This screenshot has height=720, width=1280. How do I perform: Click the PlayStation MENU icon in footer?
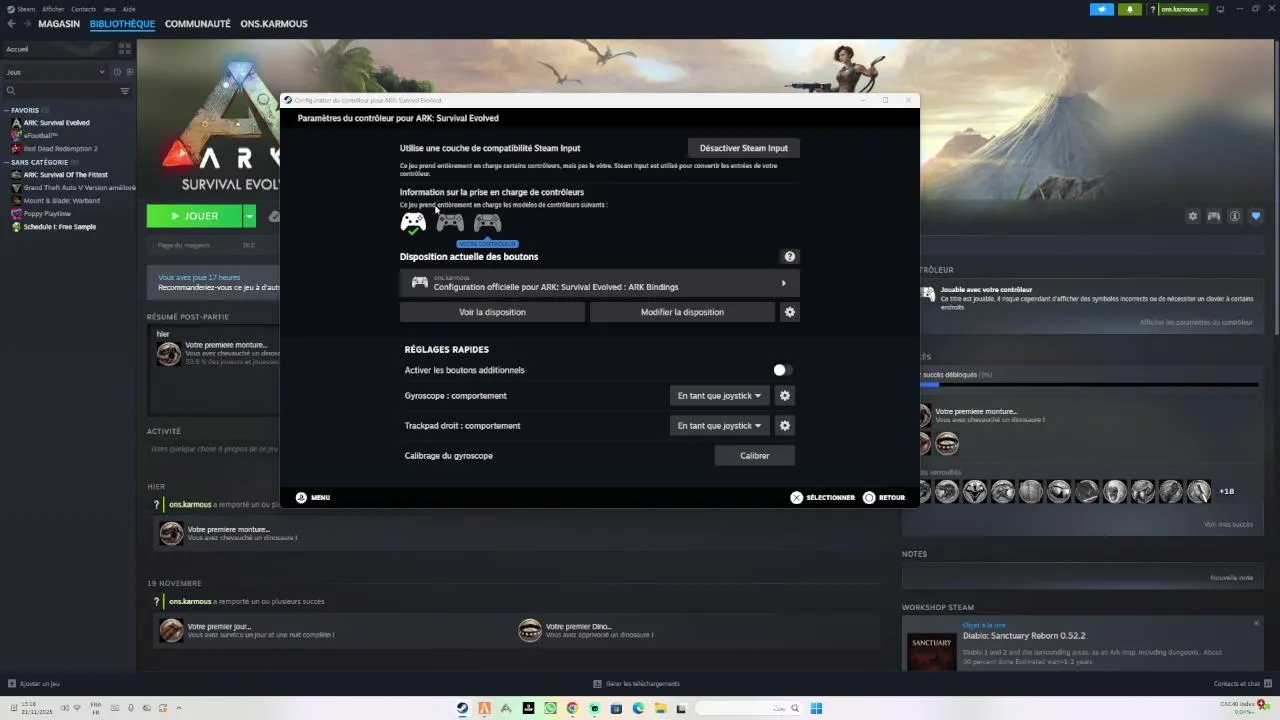coord(301,497)
